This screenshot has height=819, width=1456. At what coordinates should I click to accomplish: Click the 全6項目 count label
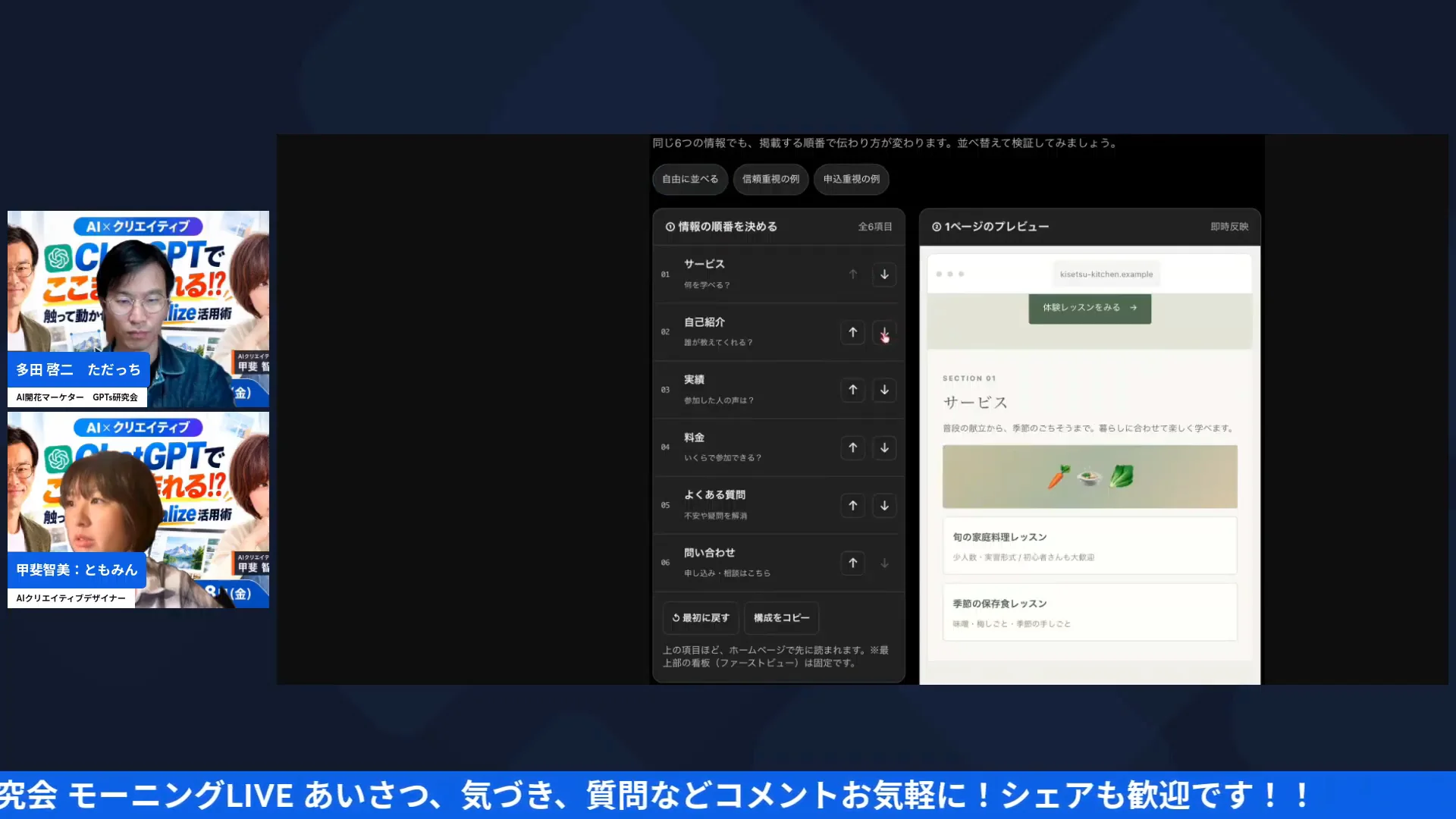875,227
